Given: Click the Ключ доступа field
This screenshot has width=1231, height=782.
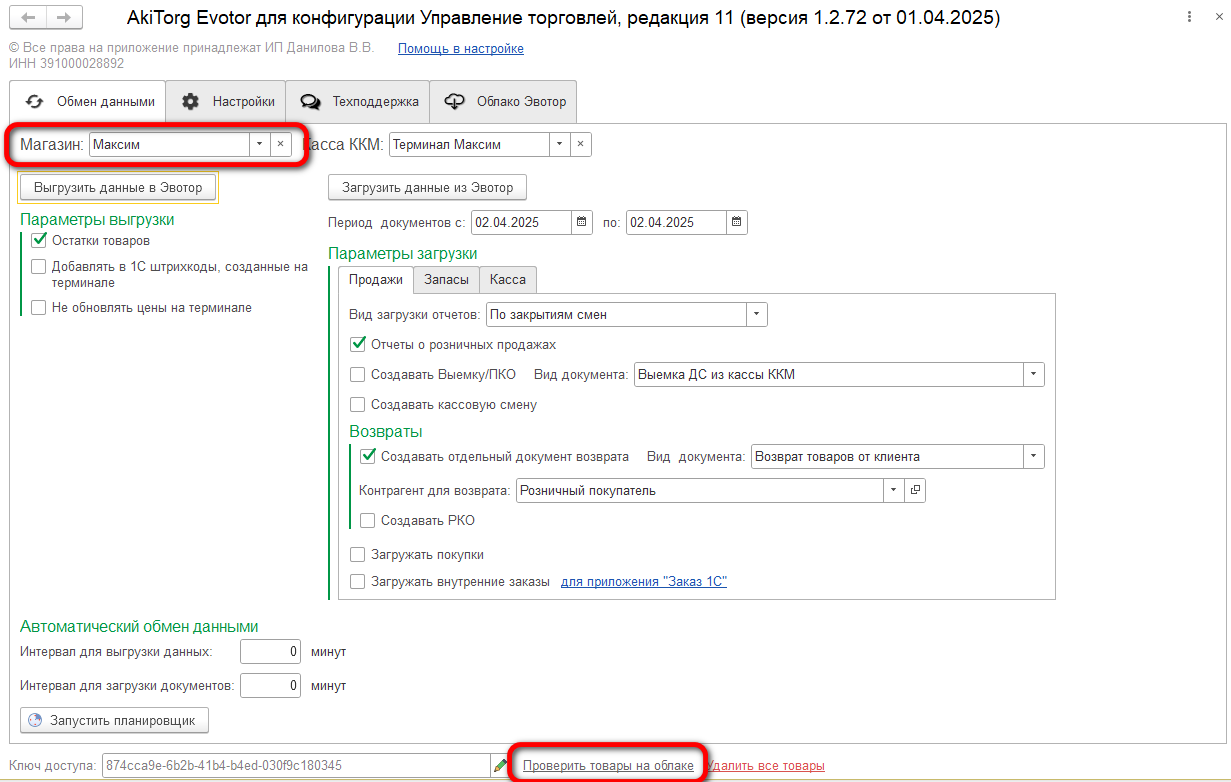Looking at the screenshot, I should click(x=296, y=766).
